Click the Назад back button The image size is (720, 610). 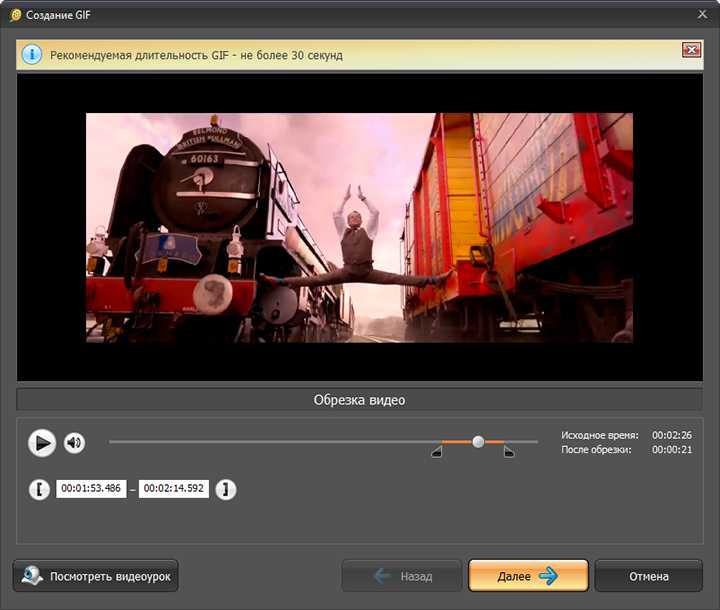coord(401,576)
